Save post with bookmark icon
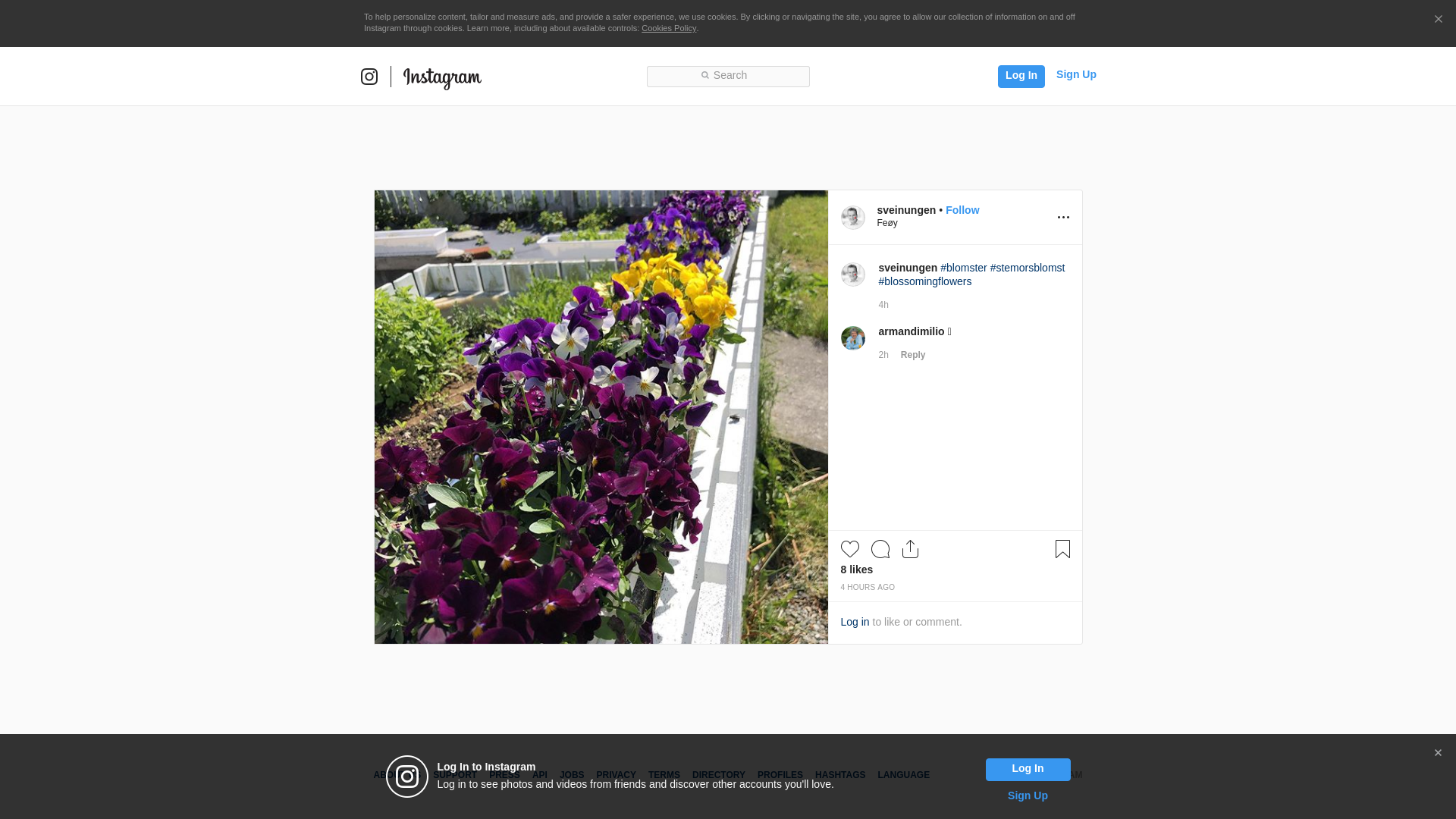Image resolution: width=1456 pixels, height=819 pixels. tap(1062, 549)
